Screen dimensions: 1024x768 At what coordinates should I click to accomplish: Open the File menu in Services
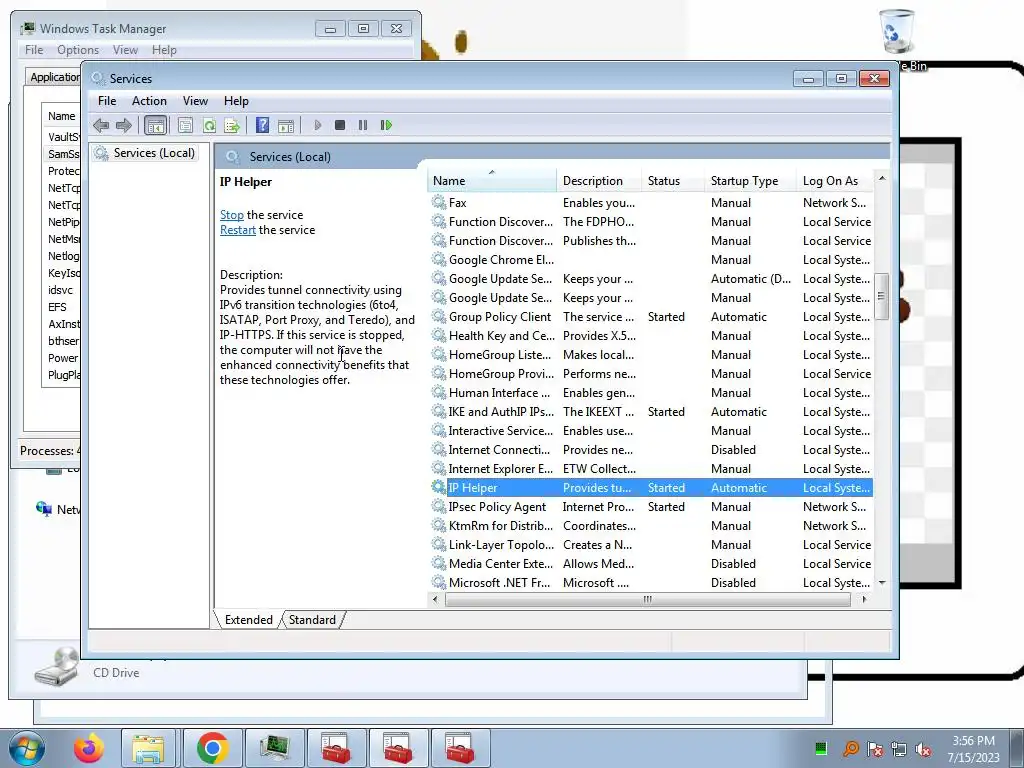click(106, 101)
